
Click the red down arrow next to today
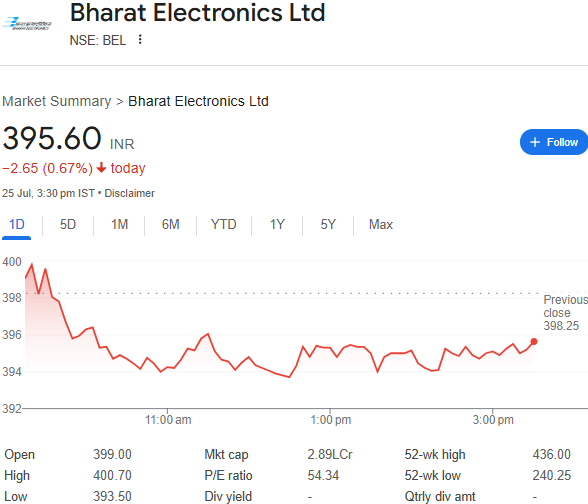click(x=101, y=168)
